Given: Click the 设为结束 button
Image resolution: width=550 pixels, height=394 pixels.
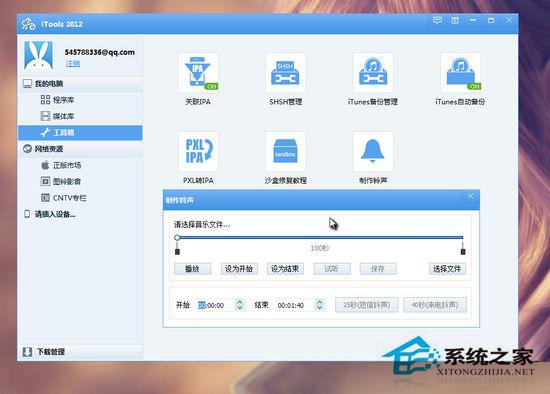Looking at the screenshot, I should pos(285,269).
